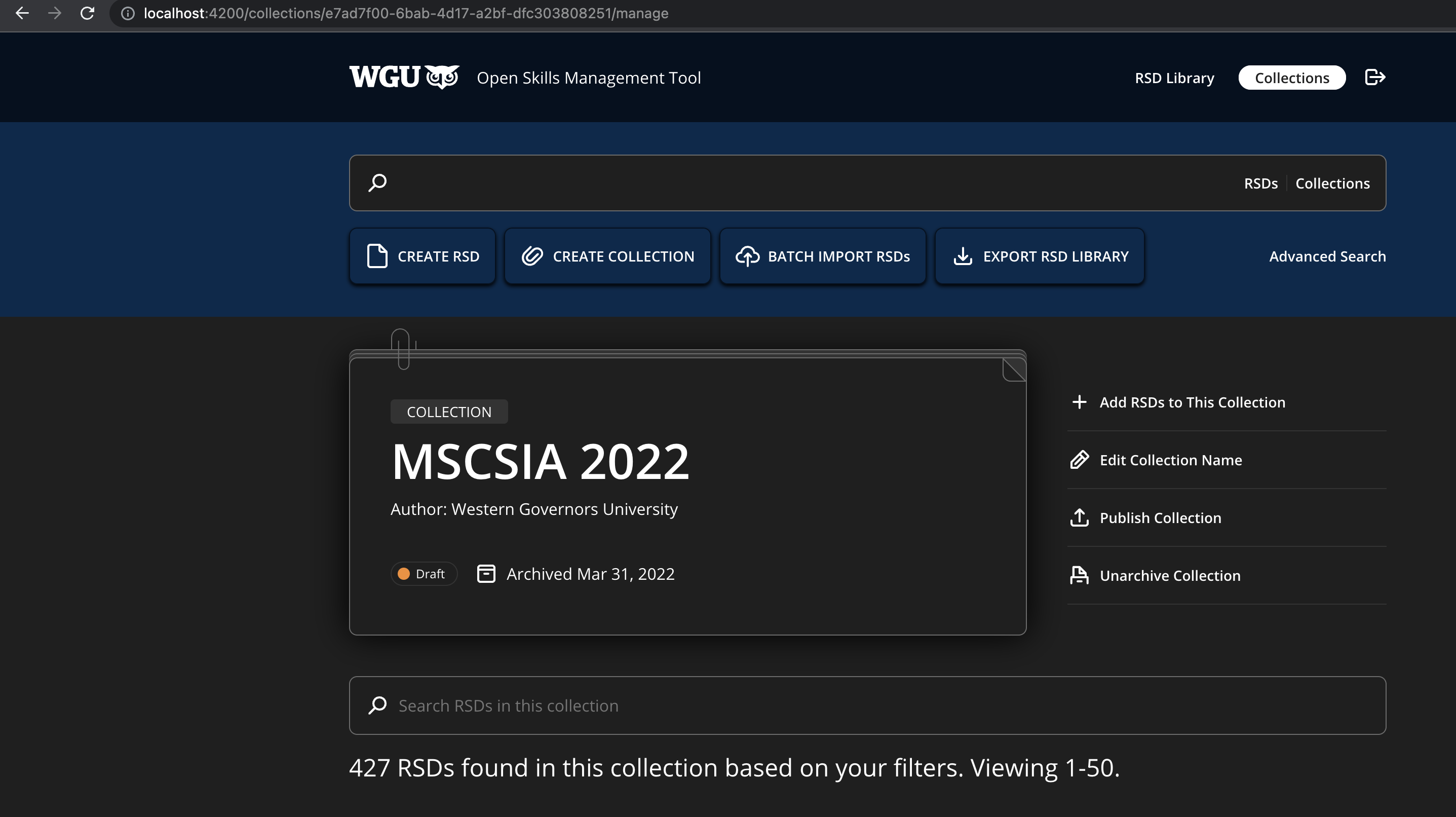Open Batch Import RSDs

[x=822, y=256]
